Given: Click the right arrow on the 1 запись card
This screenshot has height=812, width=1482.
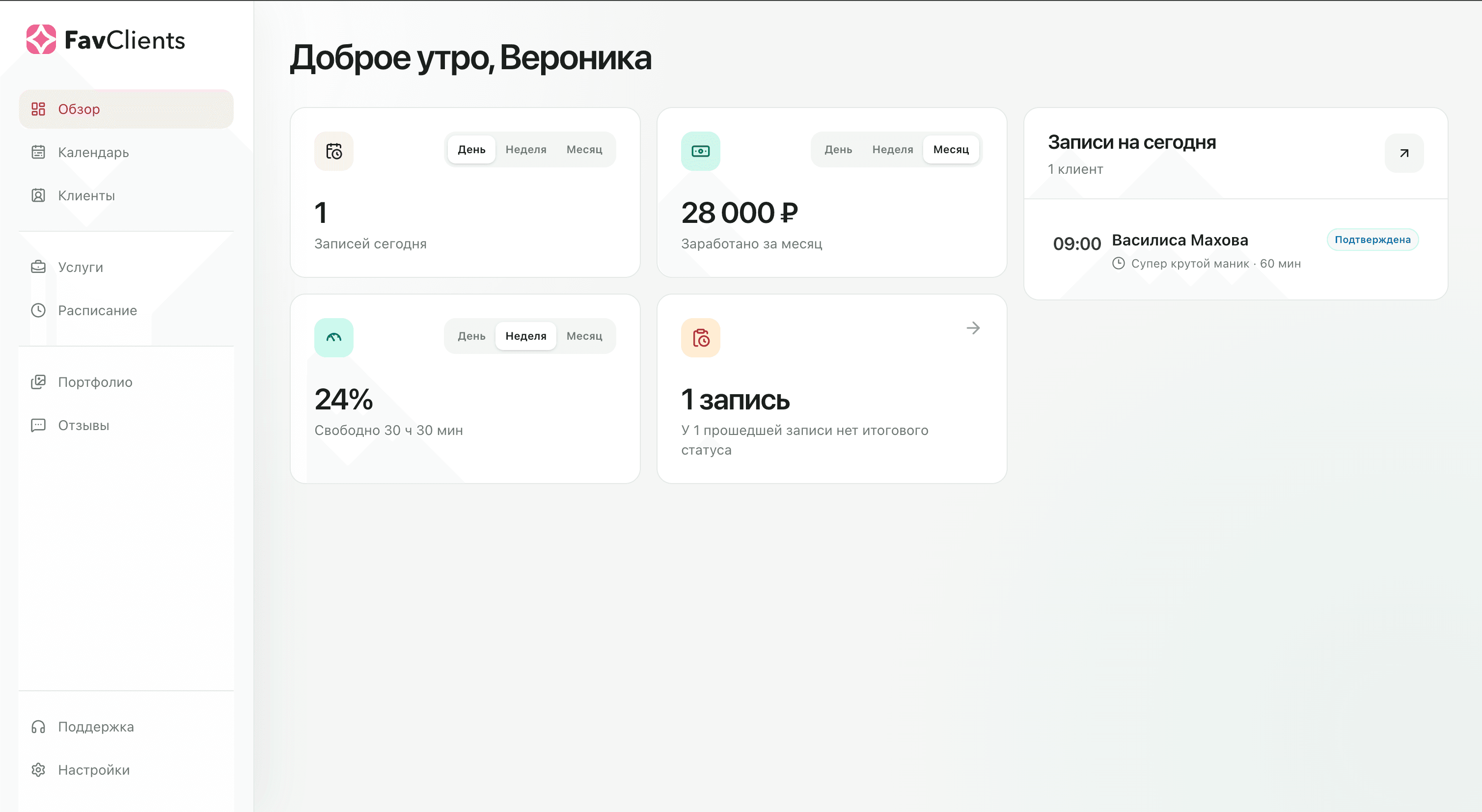Looking at the screenshot, I should [973, 328].
